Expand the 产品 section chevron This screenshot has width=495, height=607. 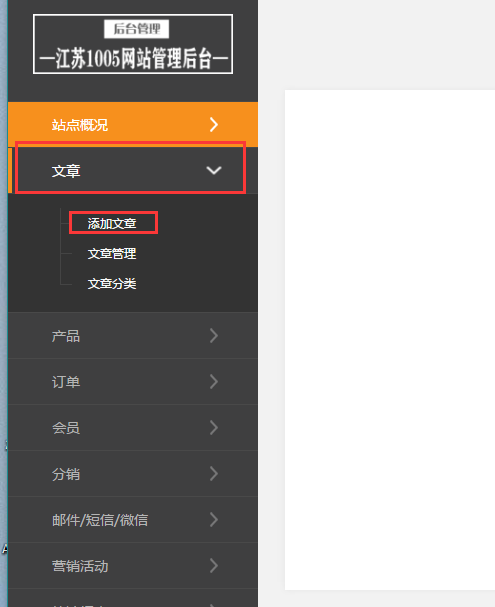[x=214, y=336]
